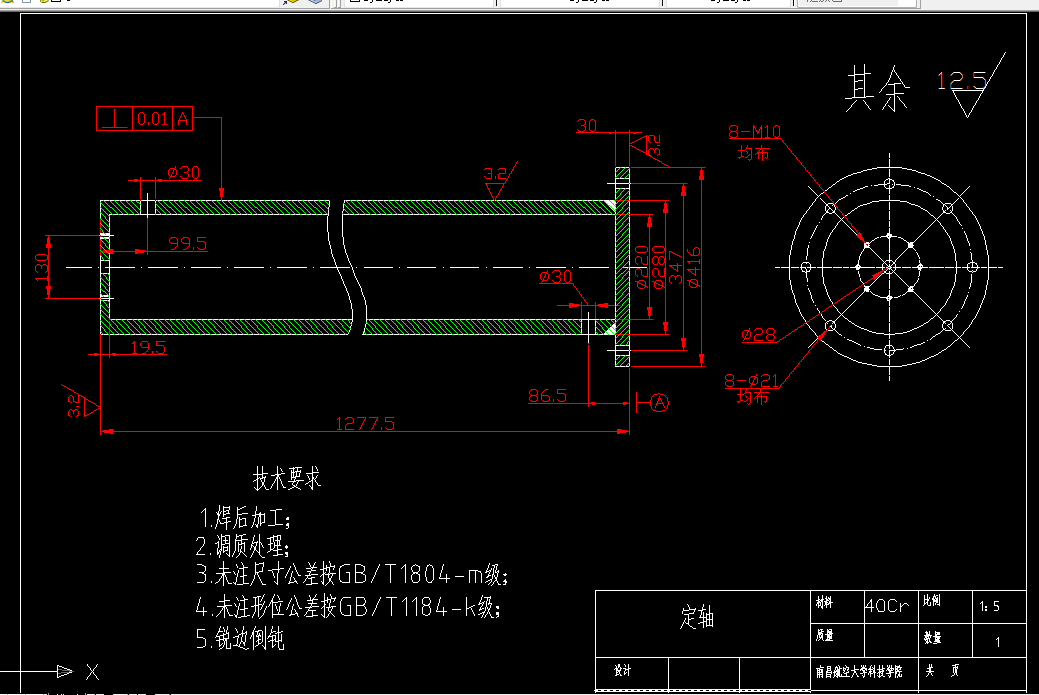Select the 99.5 dimension text

tap(188, 243)
